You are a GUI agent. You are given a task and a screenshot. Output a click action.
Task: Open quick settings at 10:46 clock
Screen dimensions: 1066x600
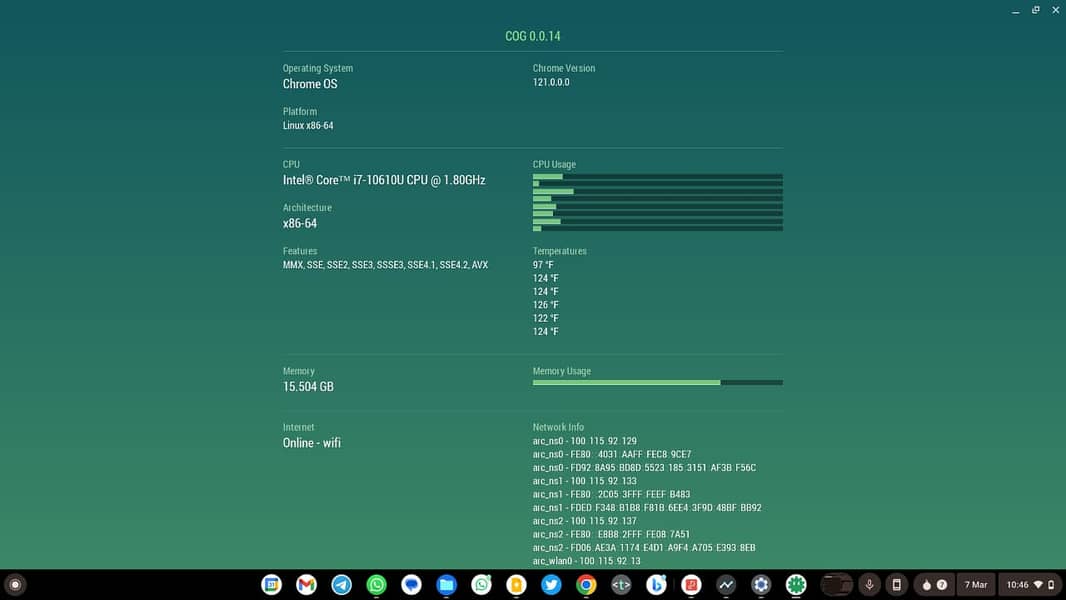coord(1030,585)
